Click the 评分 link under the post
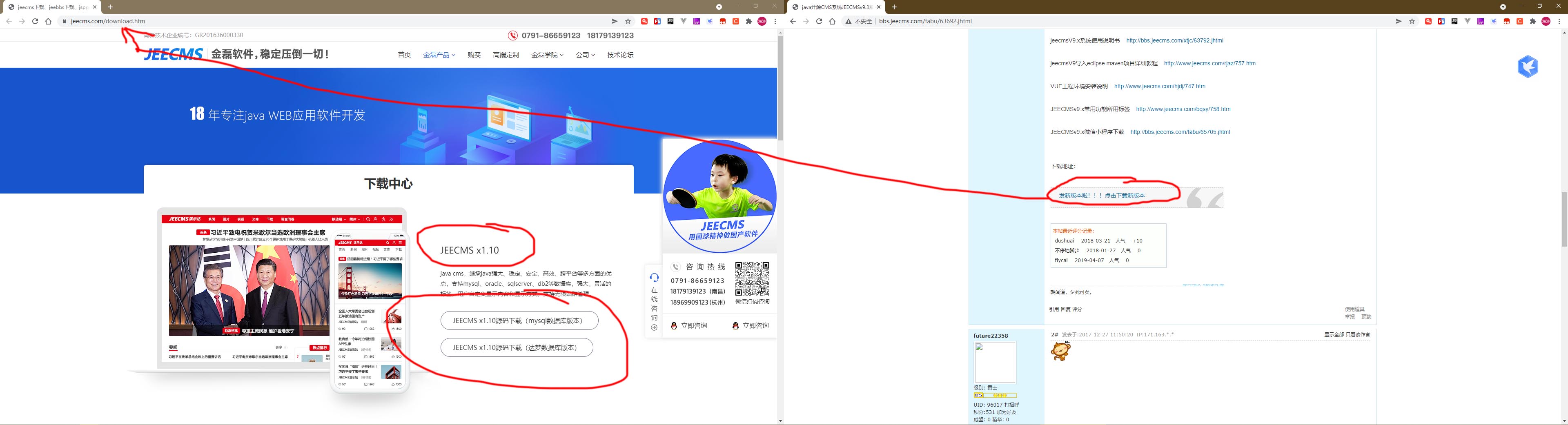1568x425 pixels. (x=1078, y=309)
